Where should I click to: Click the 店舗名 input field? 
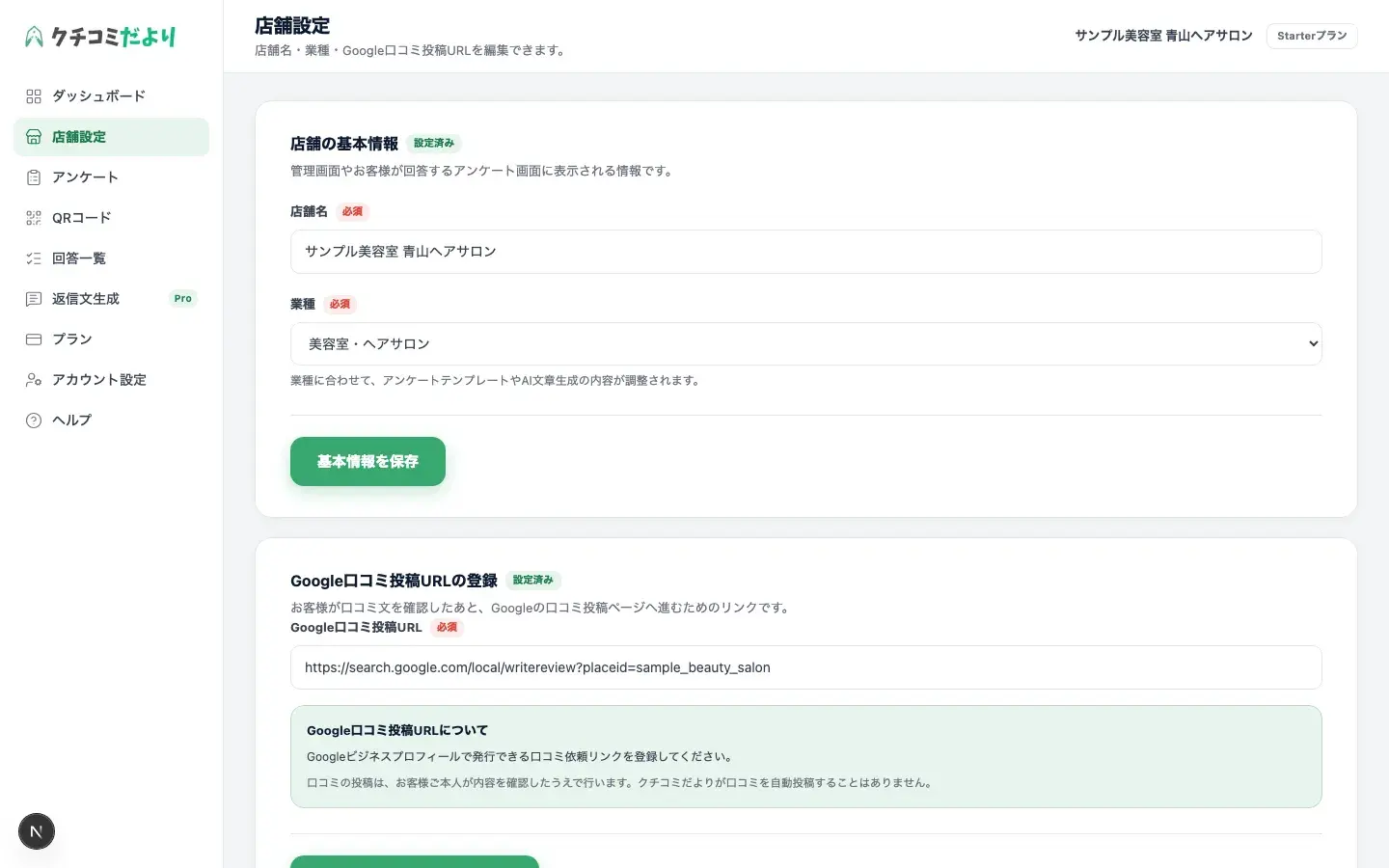tap(805, 252)
